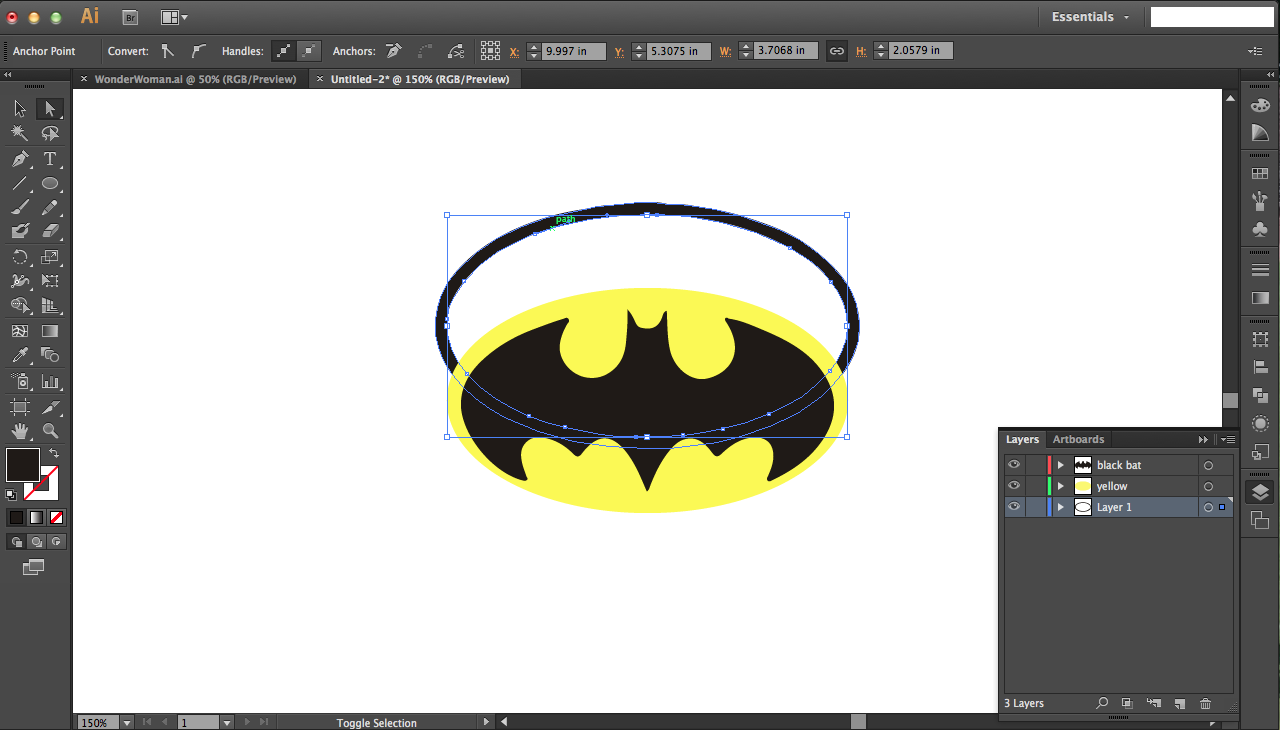
Task: Select the Lasso tool
Action: pyautogui.click(x=50, y=133)
